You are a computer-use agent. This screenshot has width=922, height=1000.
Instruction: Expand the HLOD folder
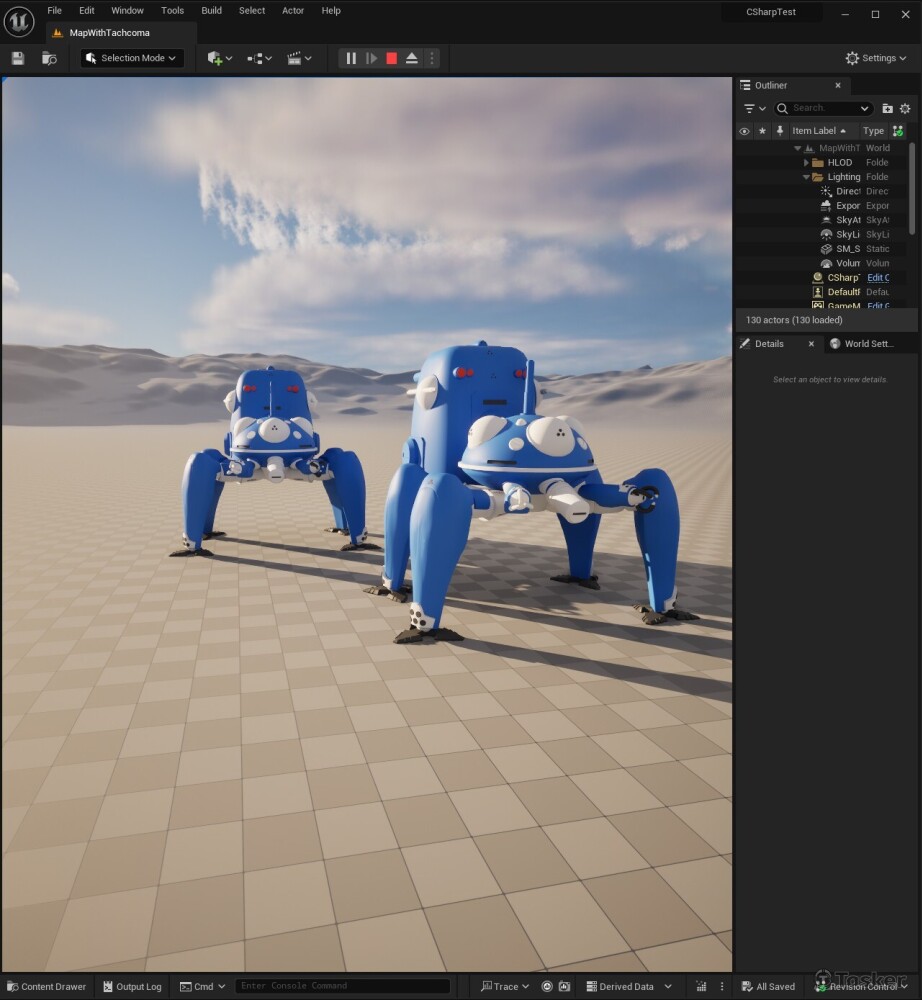point(806,162)
